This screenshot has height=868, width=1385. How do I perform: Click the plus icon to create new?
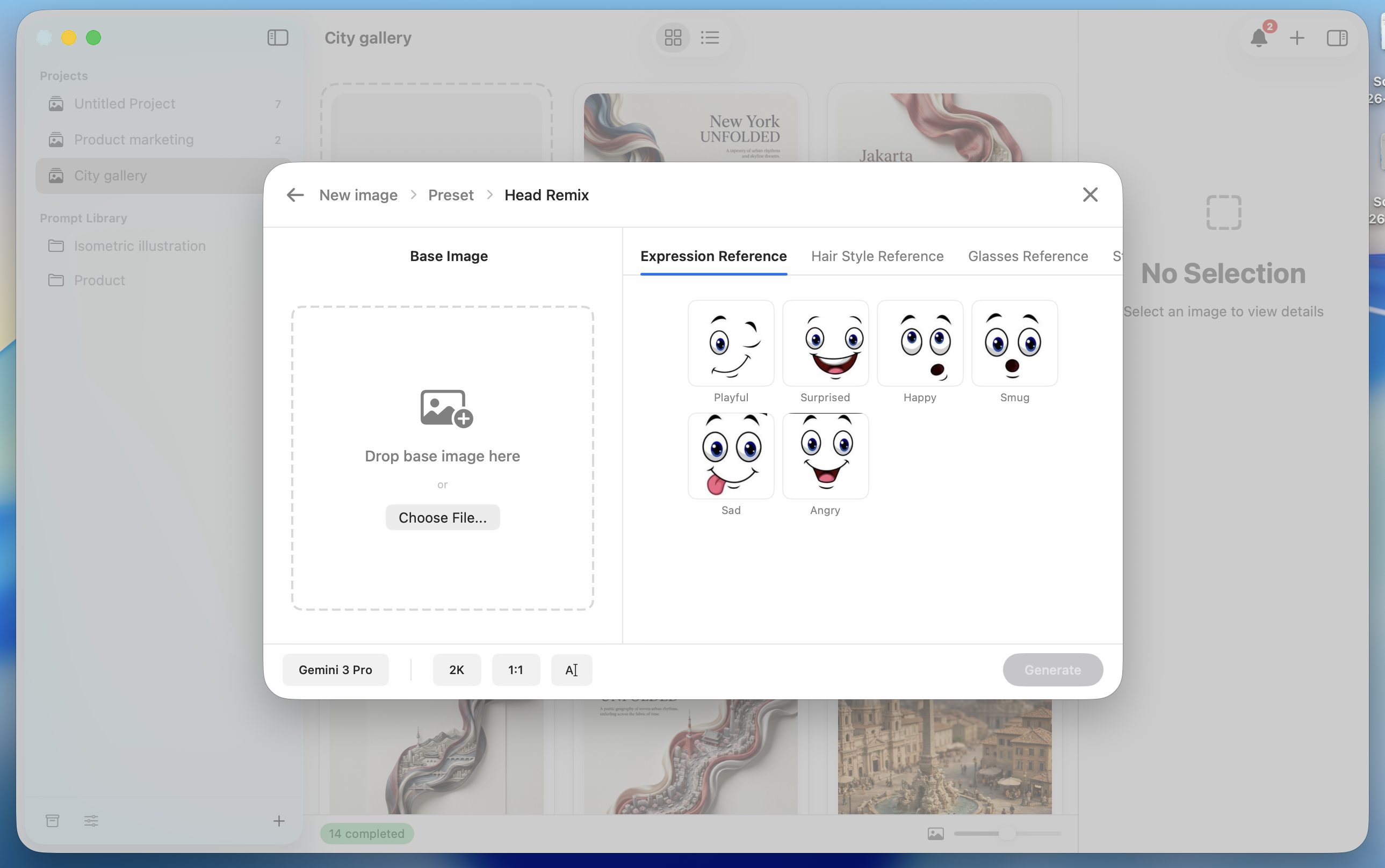point(1297,37)
